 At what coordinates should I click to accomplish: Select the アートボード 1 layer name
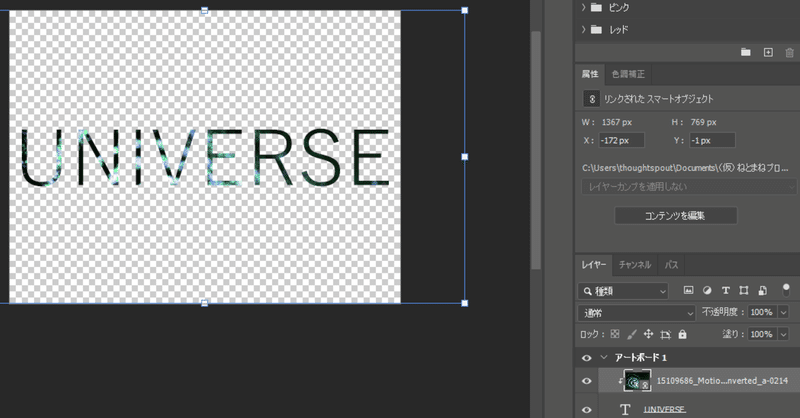click(x=640, y=357)
